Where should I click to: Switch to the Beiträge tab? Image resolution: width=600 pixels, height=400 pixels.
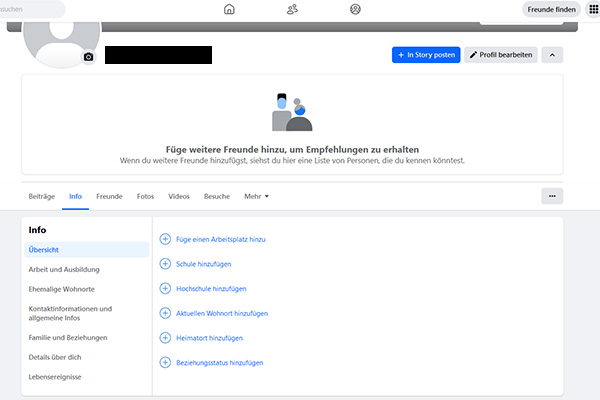click(42, 196)
